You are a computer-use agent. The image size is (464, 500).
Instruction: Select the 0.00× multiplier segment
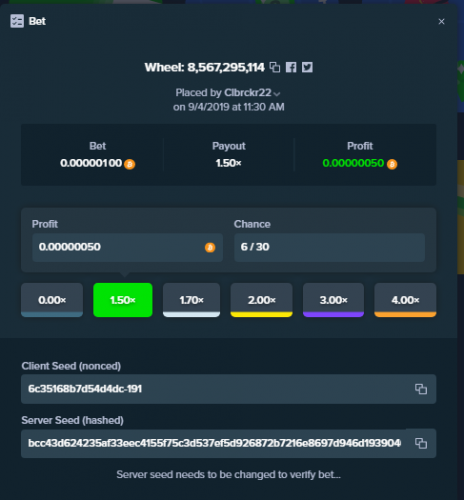52,300
